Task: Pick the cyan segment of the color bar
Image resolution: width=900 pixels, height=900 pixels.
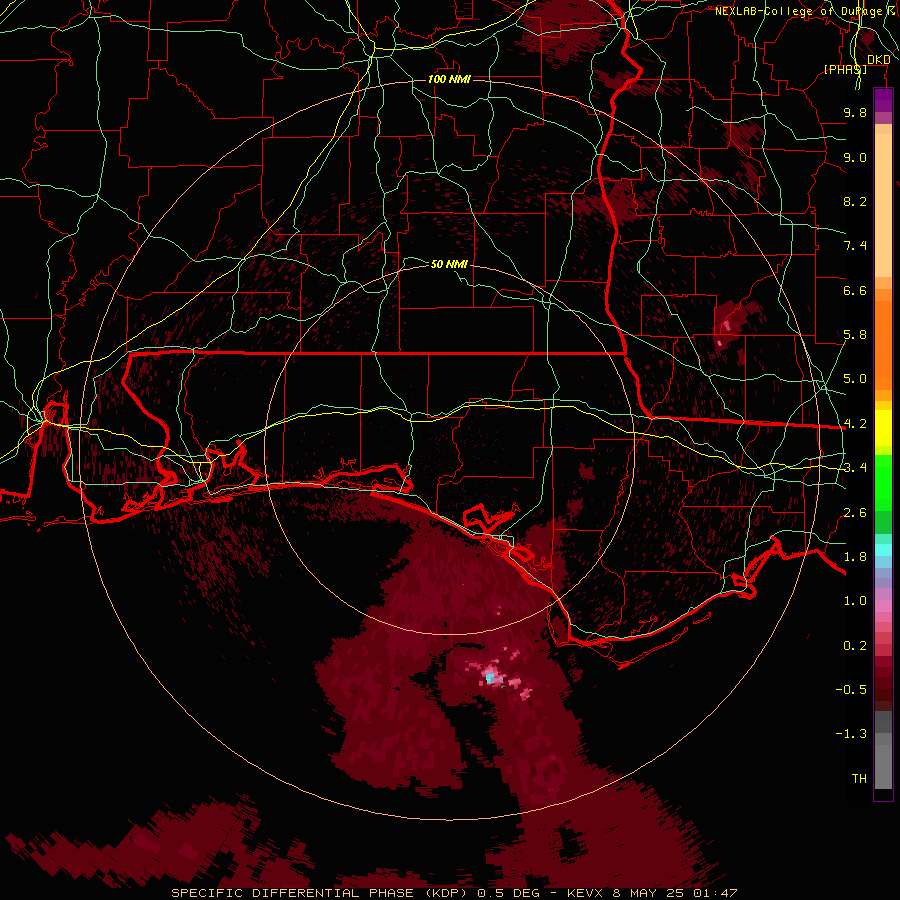Action: 883,550
